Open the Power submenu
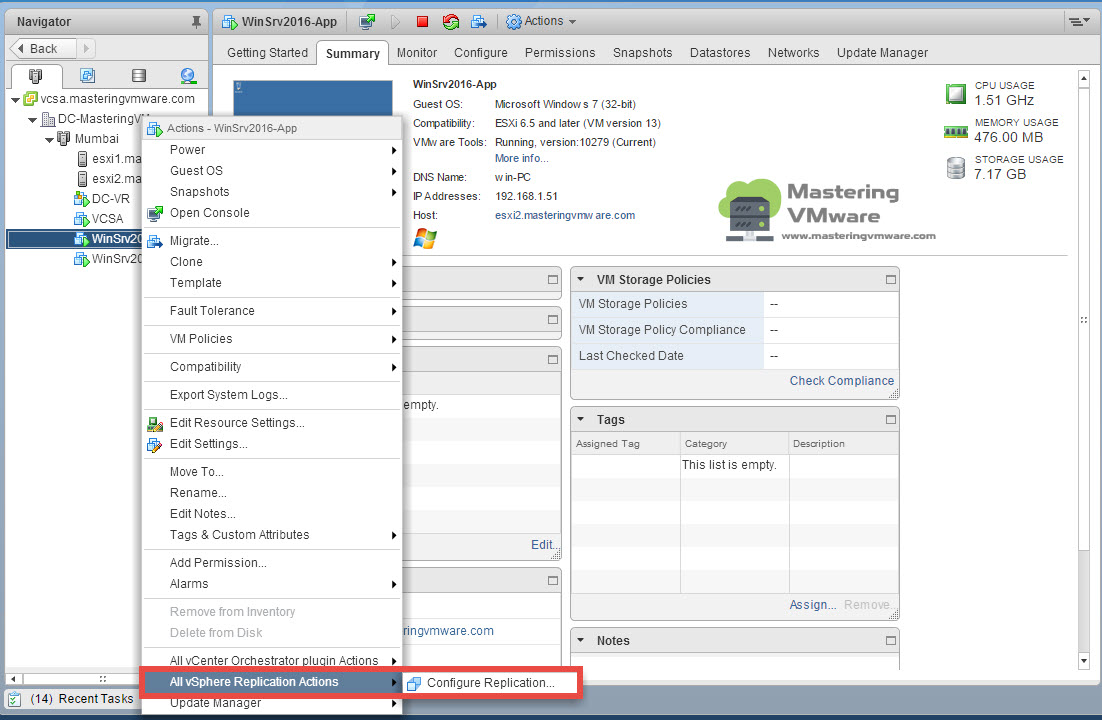1102x720 pixels. (x=272, y=150)
